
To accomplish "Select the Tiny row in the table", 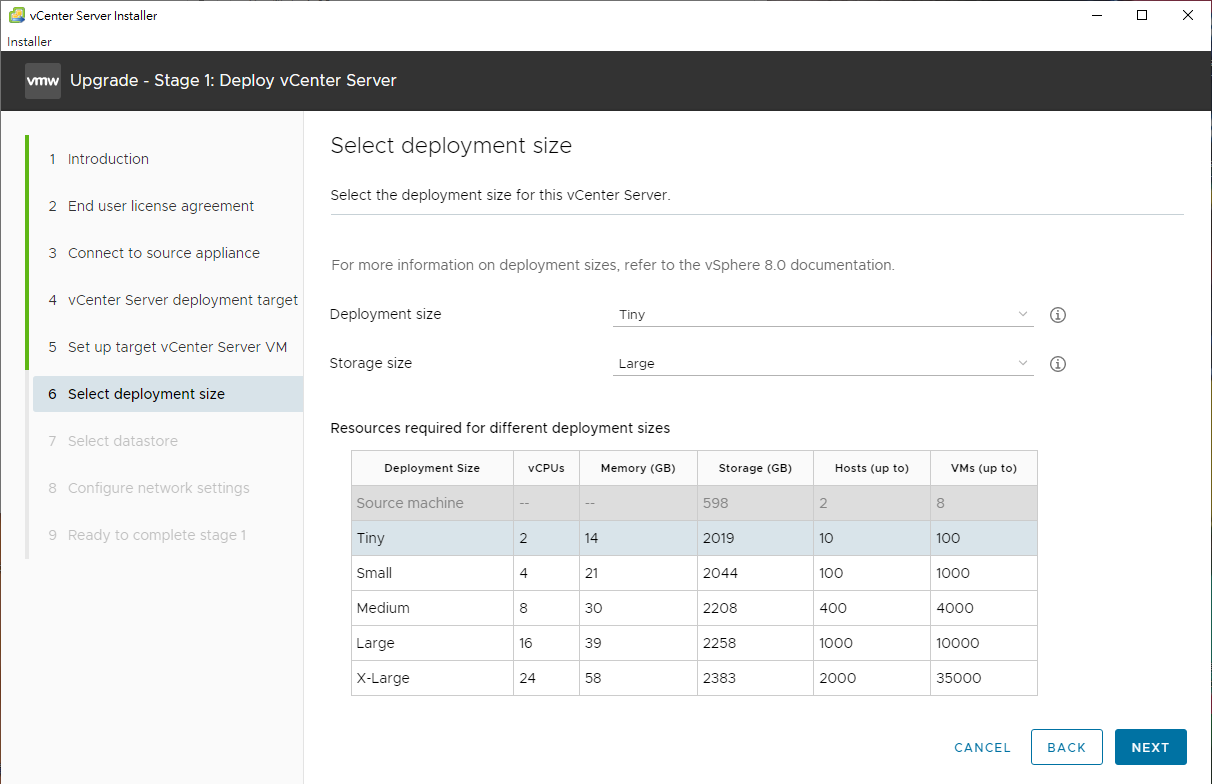I will [x=694, y=538].
